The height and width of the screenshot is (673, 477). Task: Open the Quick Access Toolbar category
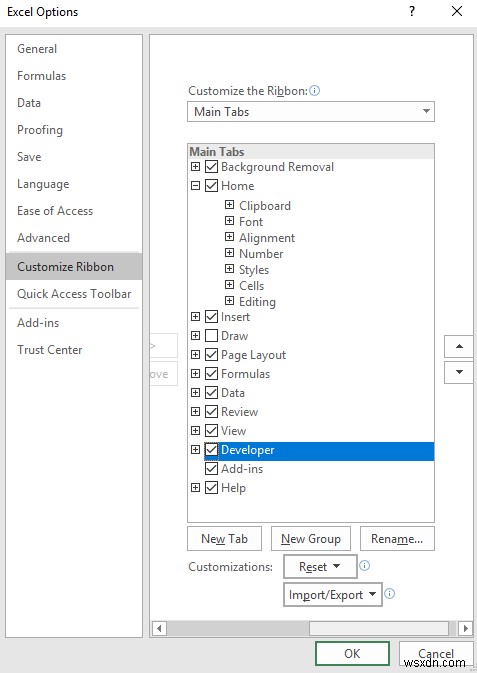tap(74, 294)
